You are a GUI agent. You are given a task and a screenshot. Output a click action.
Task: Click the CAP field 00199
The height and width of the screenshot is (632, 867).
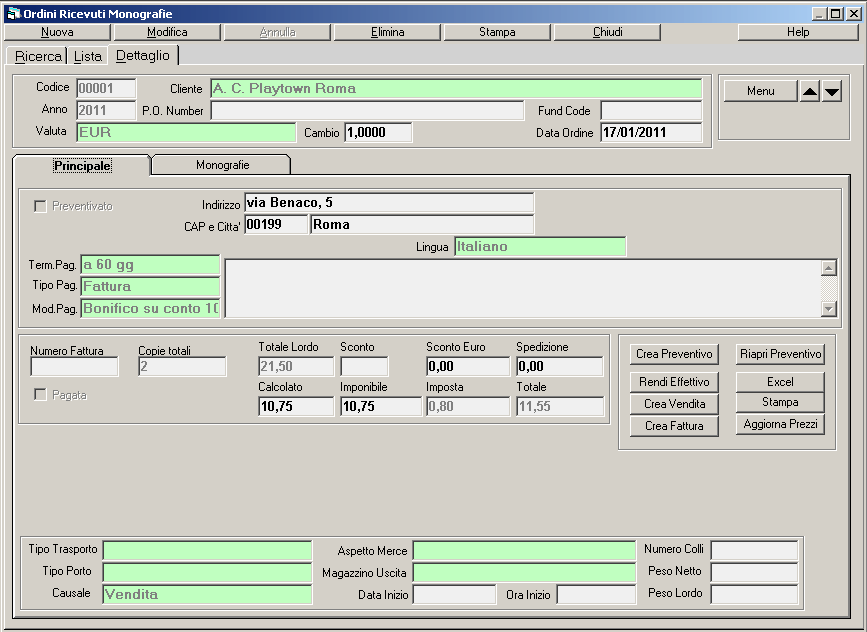coord(276,224)
